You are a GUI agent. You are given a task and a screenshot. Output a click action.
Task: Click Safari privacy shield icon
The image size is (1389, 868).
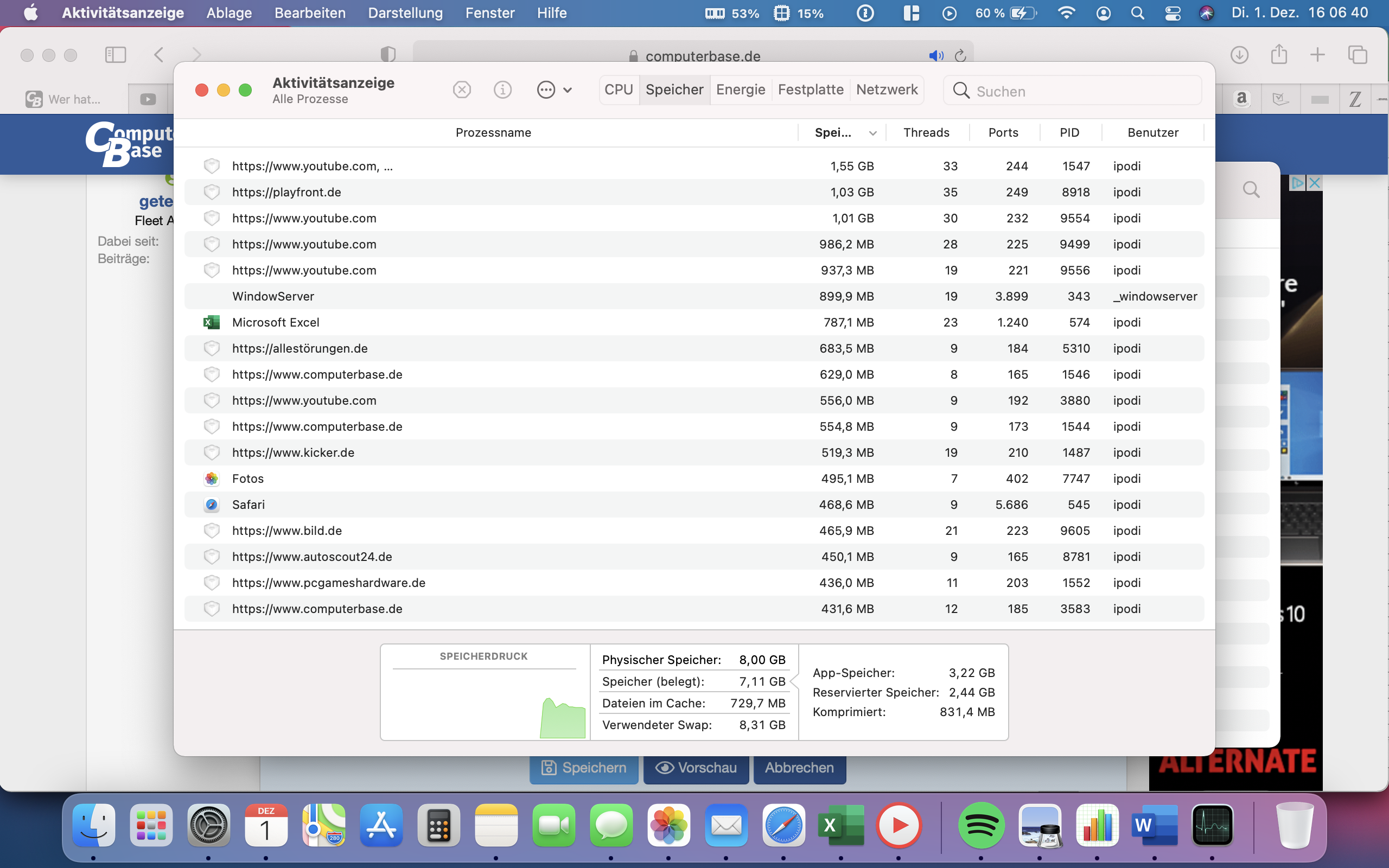(388, 55)
